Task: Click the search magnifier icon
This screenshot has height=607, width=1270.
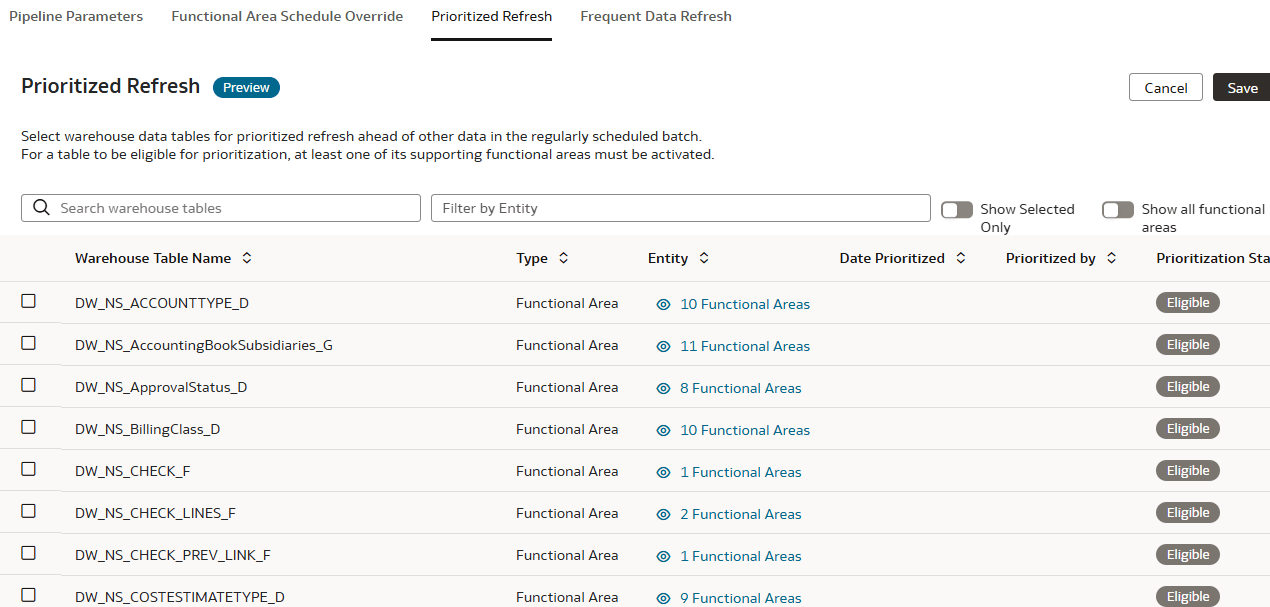Action: pyautogui.click(x=41, y=208)
